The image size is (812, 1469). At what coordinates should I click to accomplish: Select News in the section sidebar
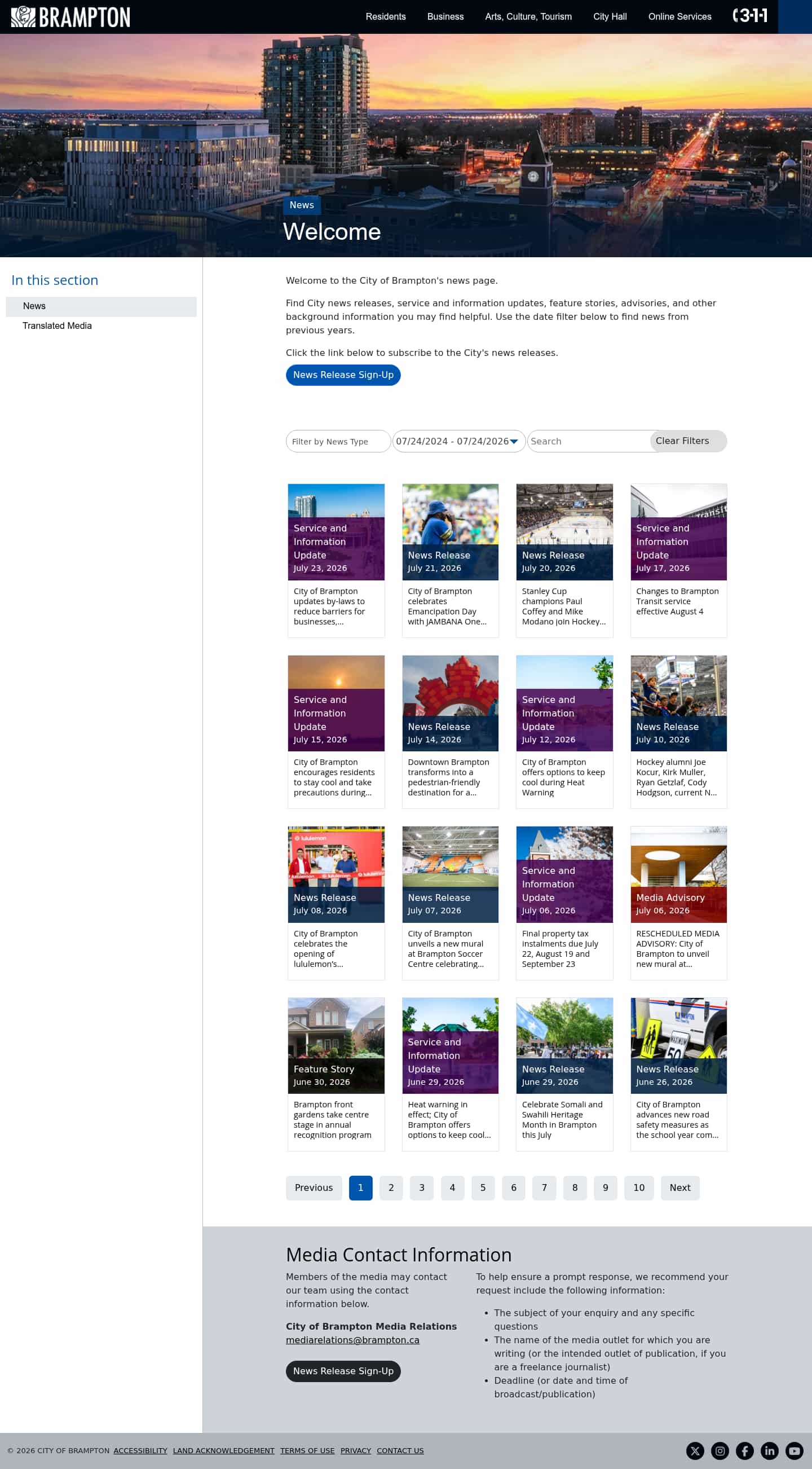tap(101, 306)
